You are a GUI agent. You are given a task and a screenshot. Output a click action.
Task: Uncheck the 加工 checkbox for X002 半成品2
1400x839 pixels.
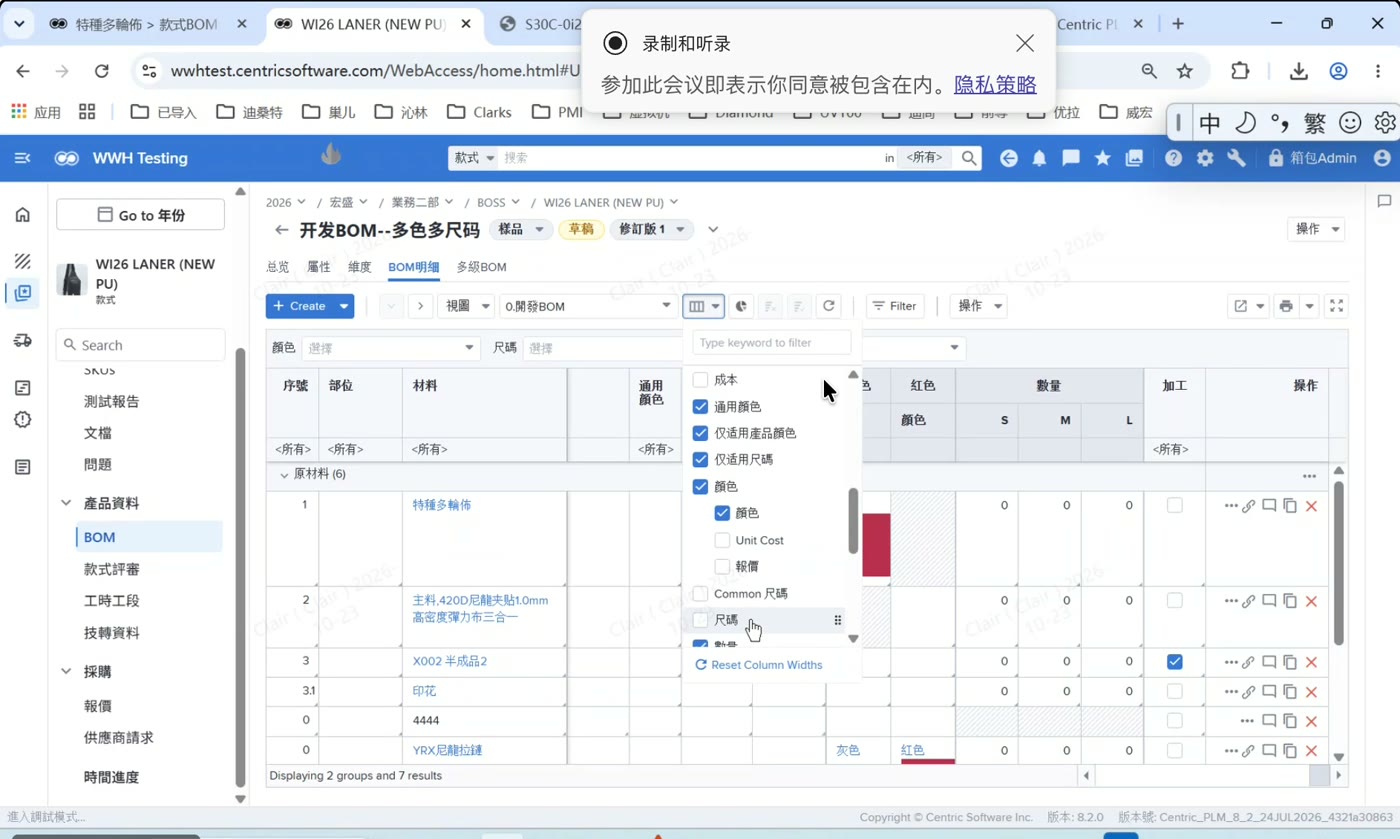pyautogui.click(x=1175, y=661)
